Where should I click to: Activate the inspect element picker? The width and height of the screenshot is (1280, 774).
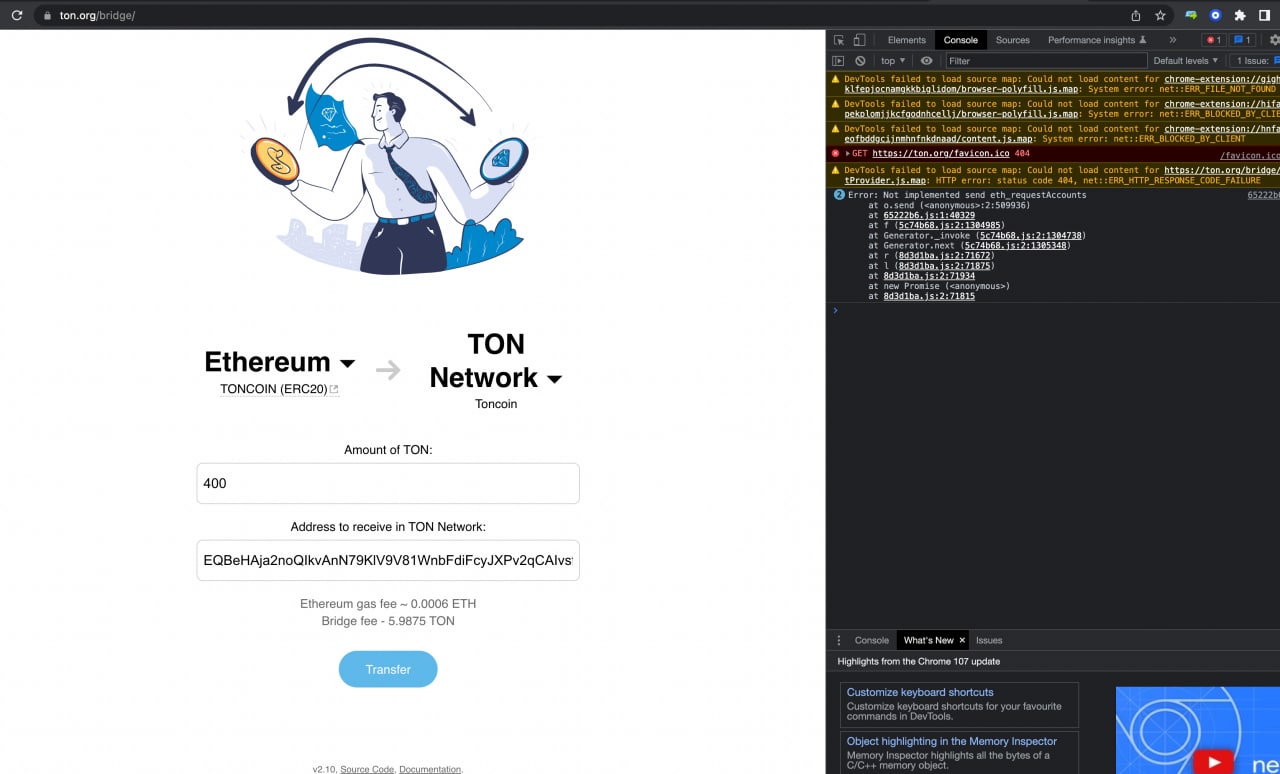point(839,40)
